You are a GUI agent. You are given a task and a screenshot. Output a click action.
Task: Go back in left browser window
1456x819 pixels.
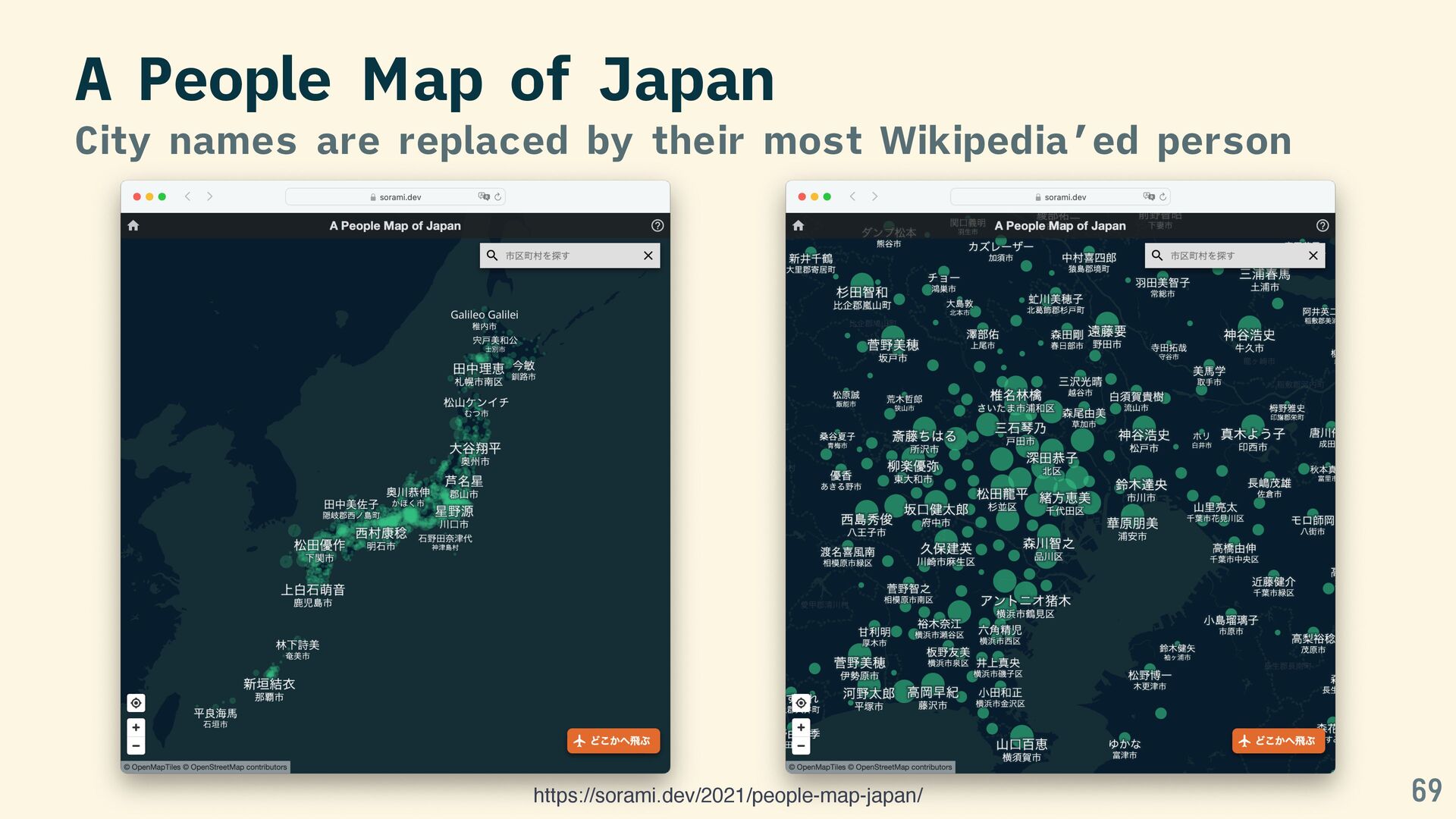pyautogui.click(x=187, y=196)
